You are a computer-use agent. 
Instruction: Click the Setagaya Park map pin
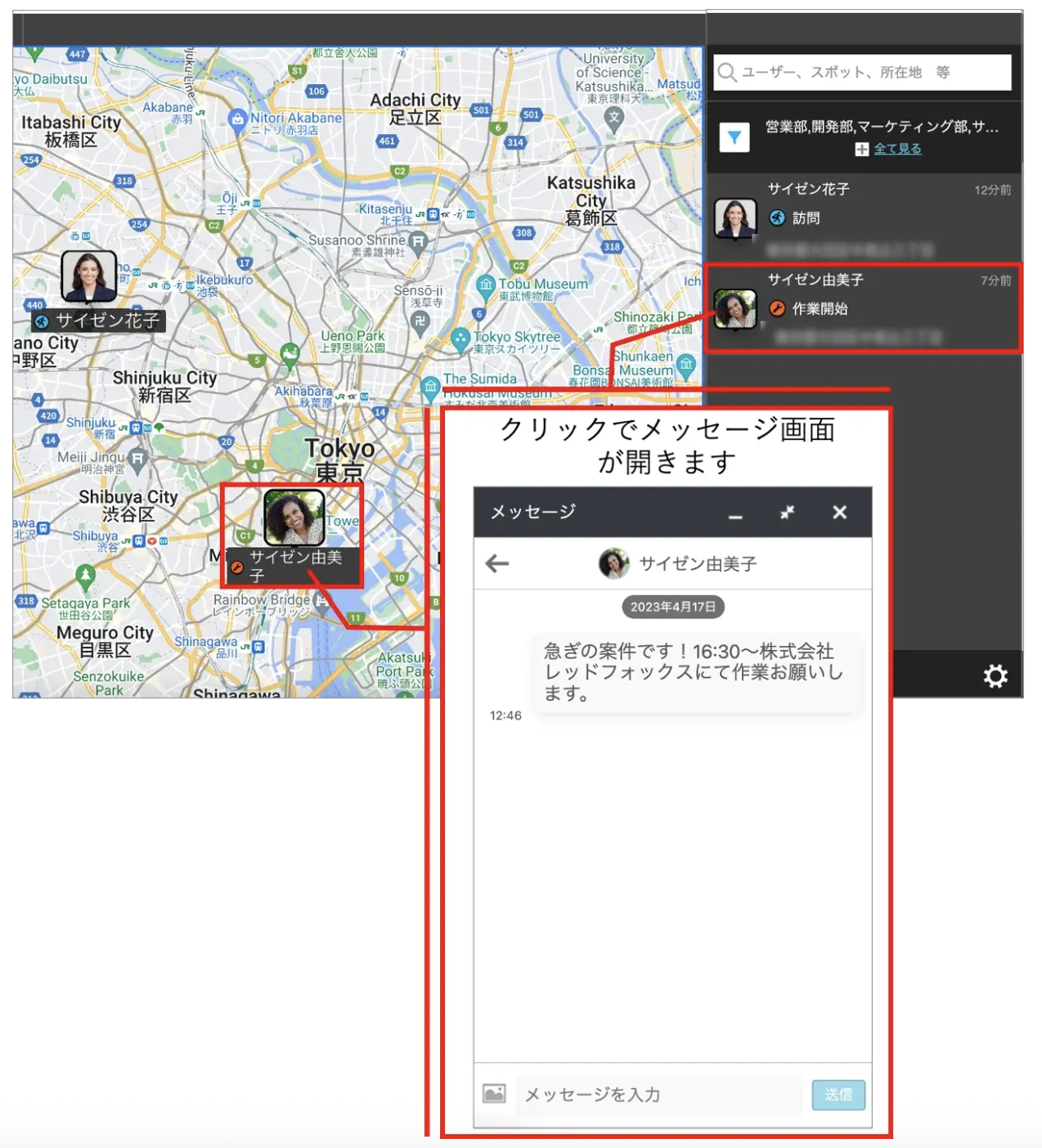coord(85,576)
